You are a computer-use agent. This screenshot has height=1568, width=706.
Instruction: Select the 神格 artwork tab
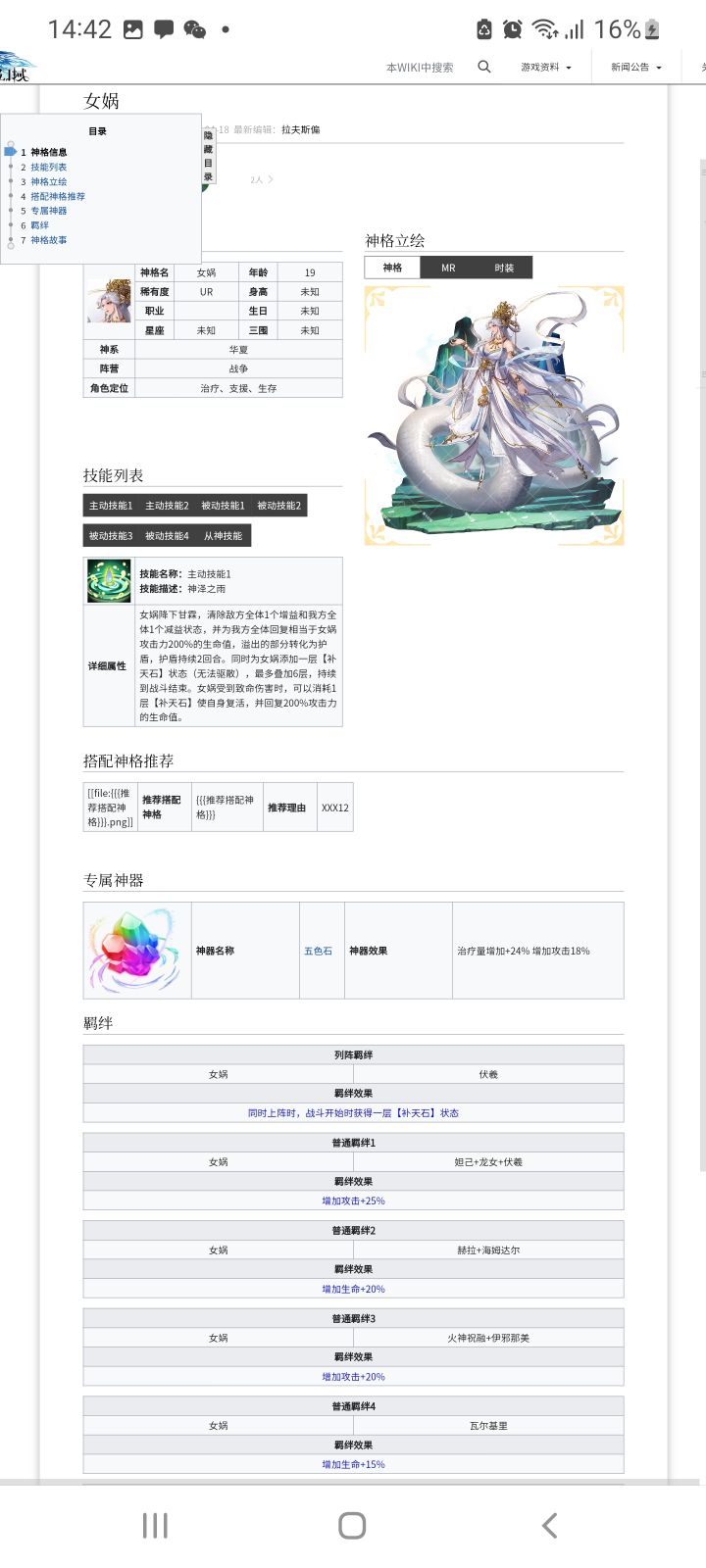[392, 268]
